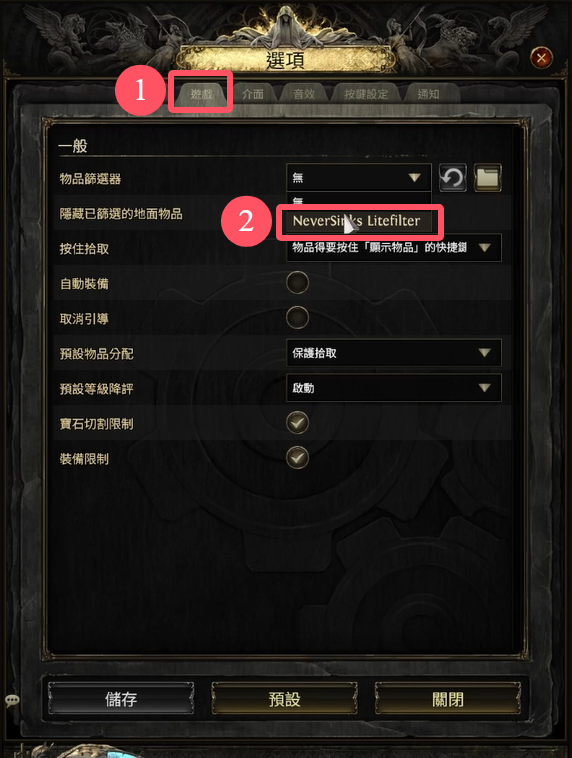Viewport: 572px width, 758px height.
Task: Open the 預設等級降評 dropdown
Action: (x=394, y=388)
